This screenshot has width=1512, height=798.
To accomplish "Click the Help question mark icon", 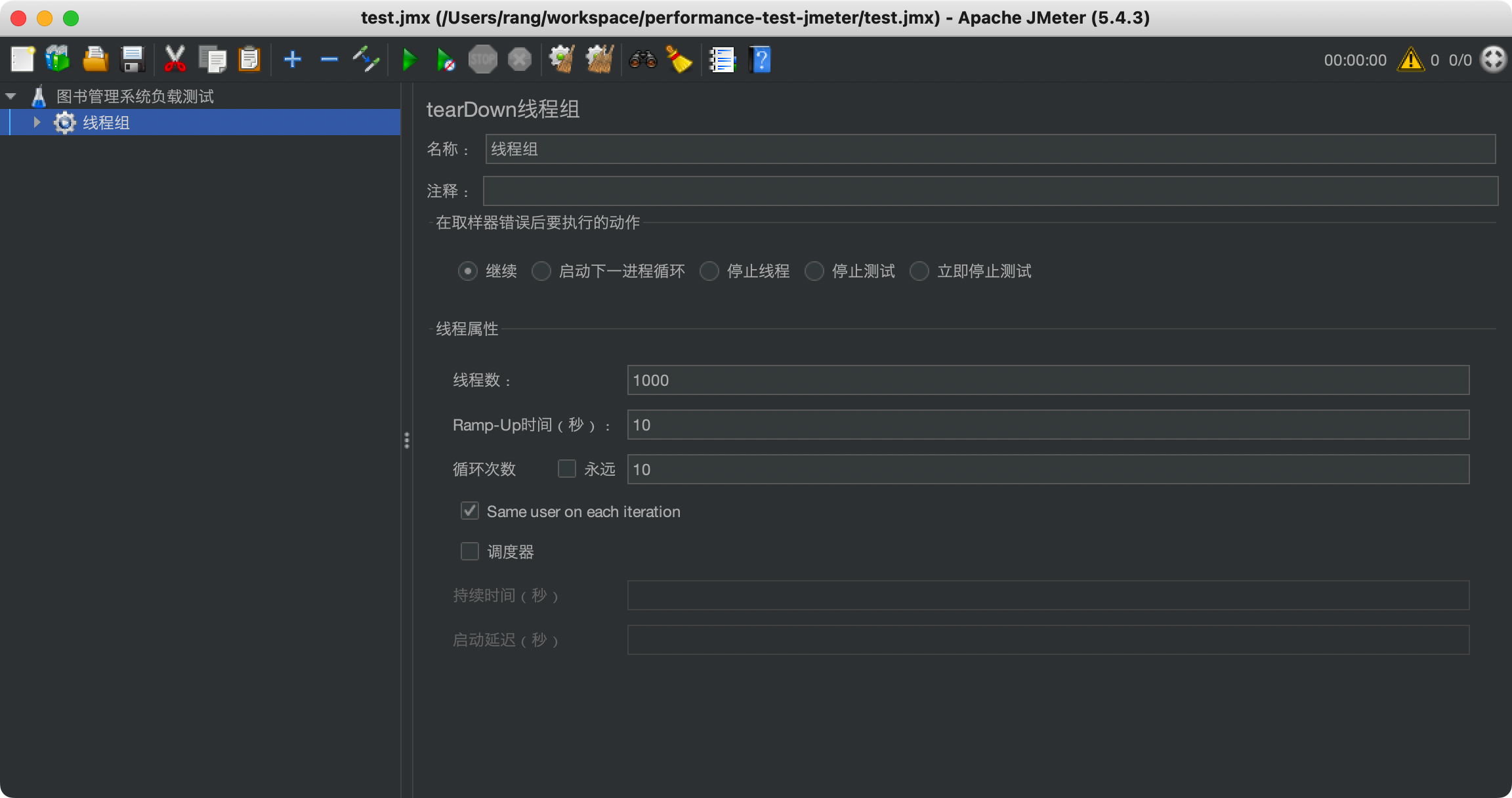I will (760, 60).
